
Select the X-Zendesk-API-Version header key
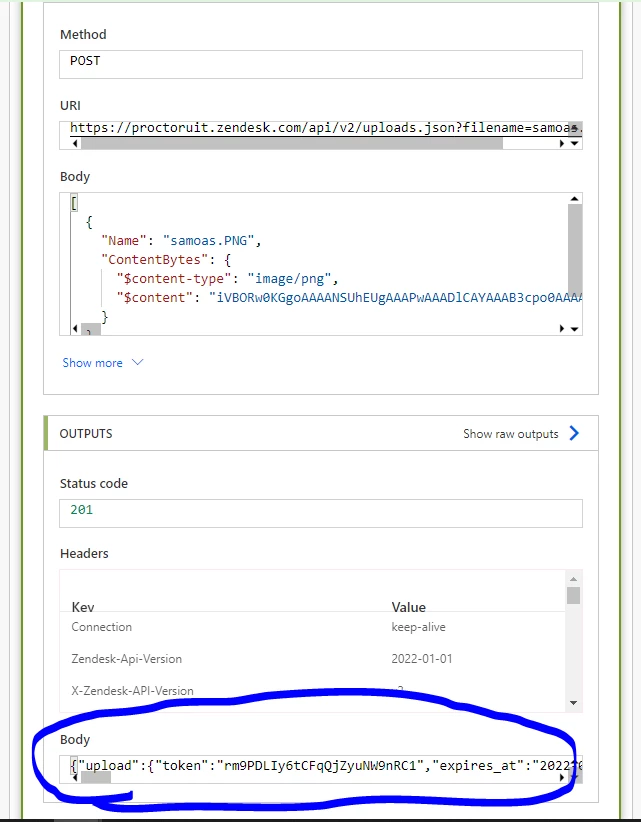(x=132, y=691)
